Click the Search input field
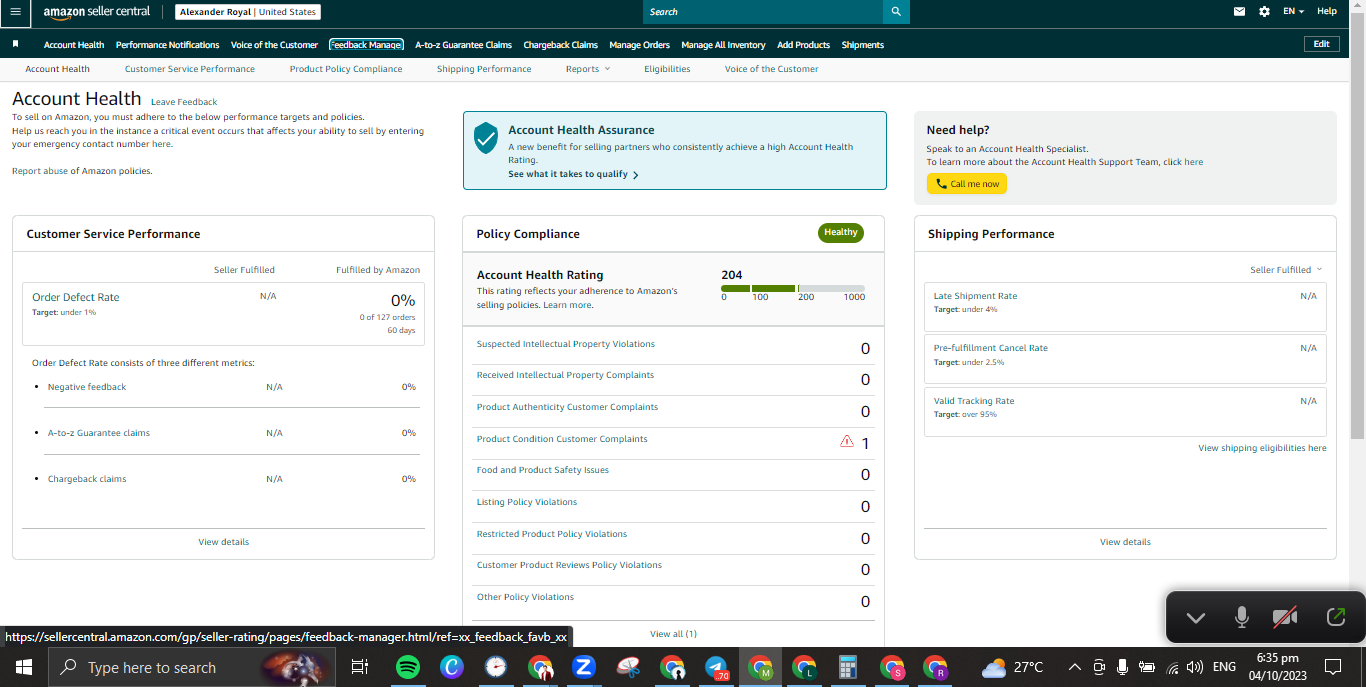The width and height of the screenshot is (1366, 687). click(763, 12)
